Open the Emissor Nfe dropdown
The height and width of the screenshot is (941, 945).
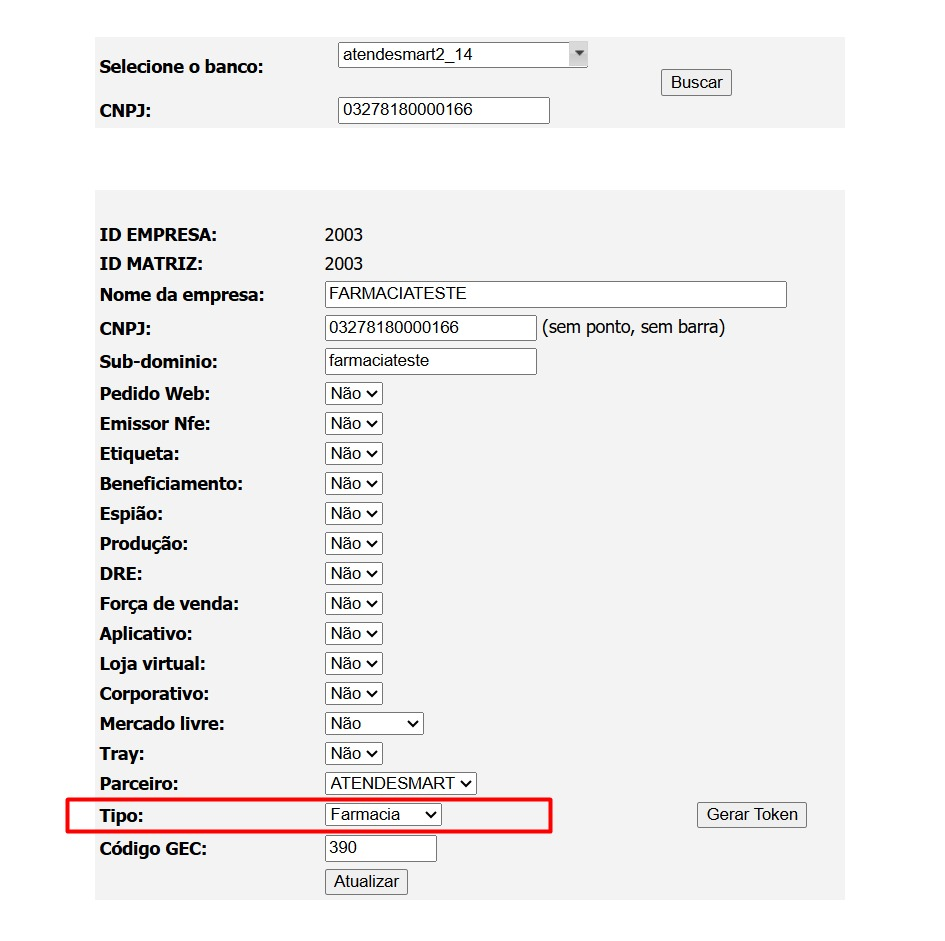tap(352, 423)
